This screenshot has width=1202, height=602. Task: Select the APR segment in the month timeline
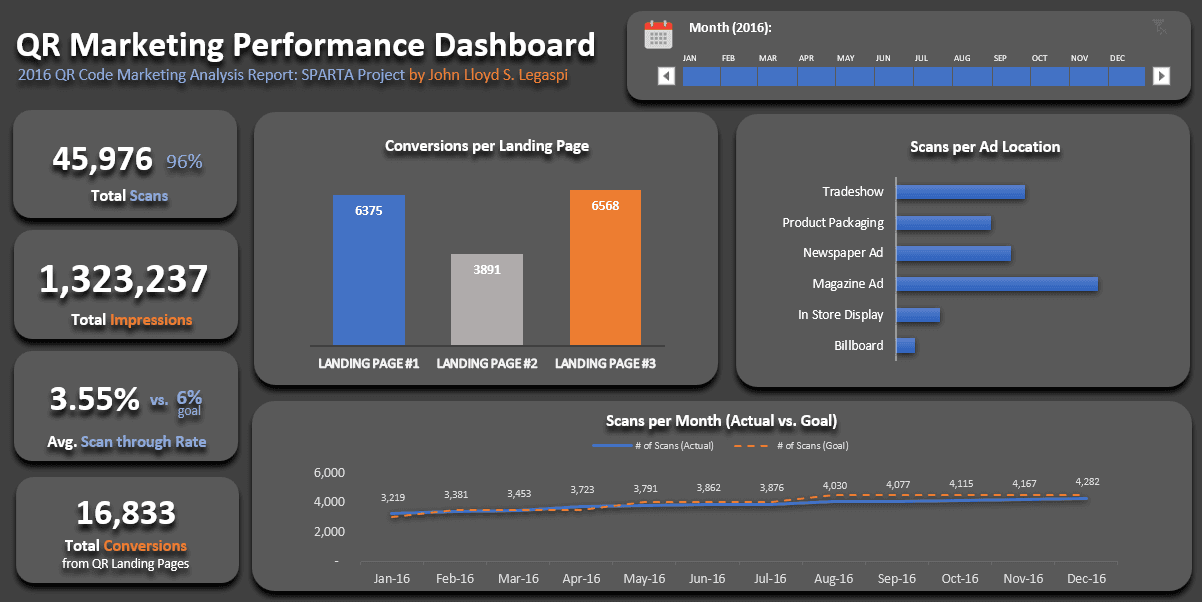[816, 76]
